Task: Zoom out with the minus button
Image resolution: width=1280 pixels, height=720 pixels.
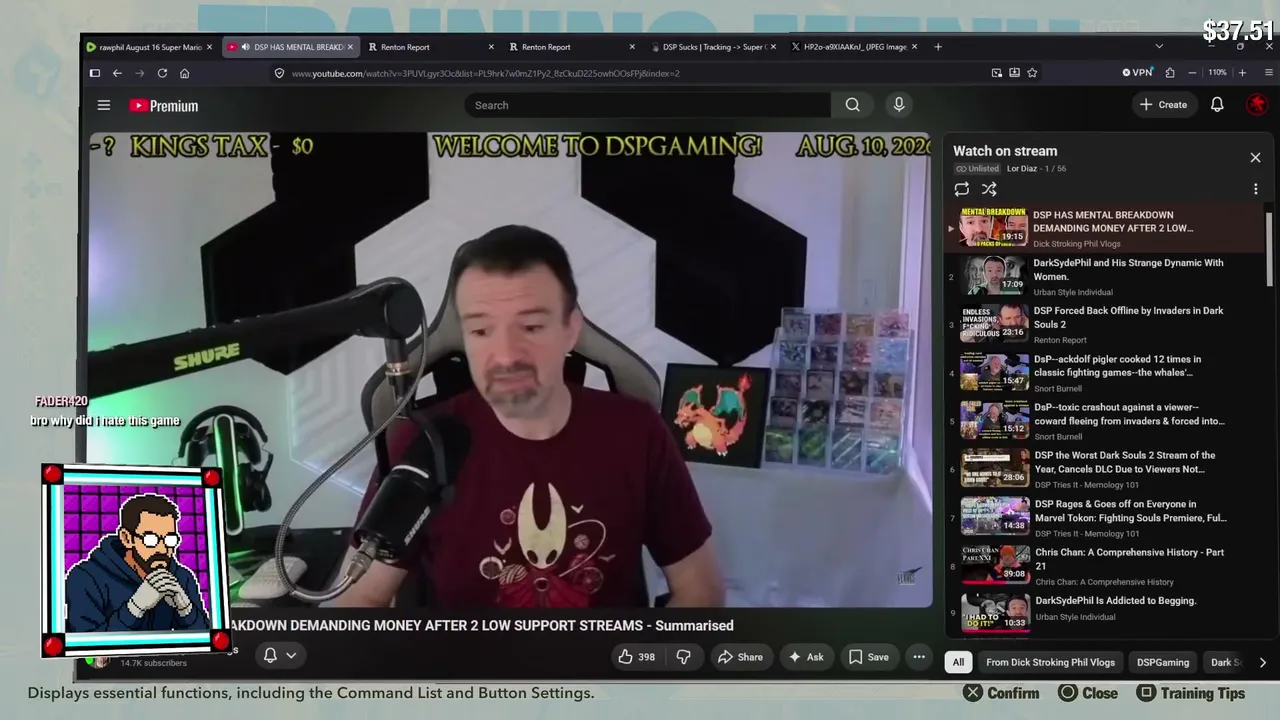Action: [x=1192, y=73]
